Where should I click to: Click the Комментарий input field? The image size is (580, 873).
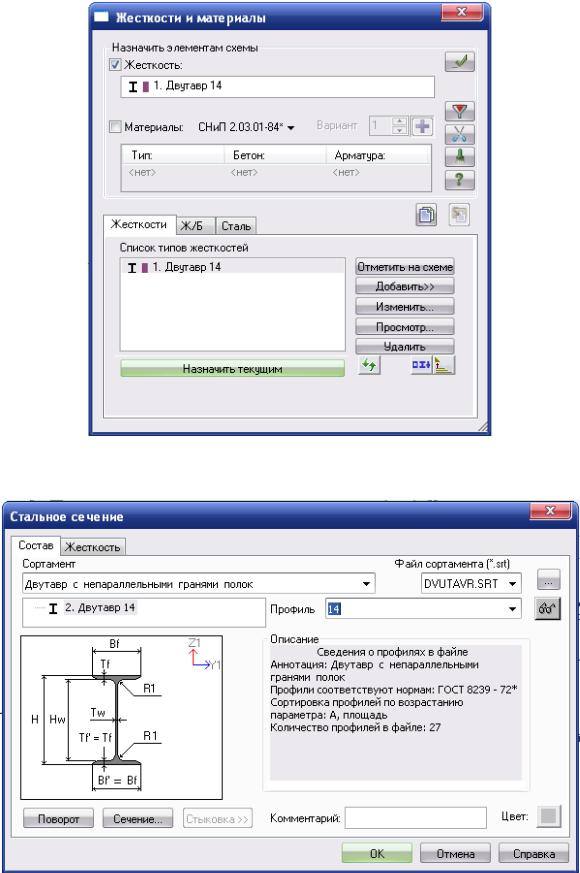coord(416,818)
